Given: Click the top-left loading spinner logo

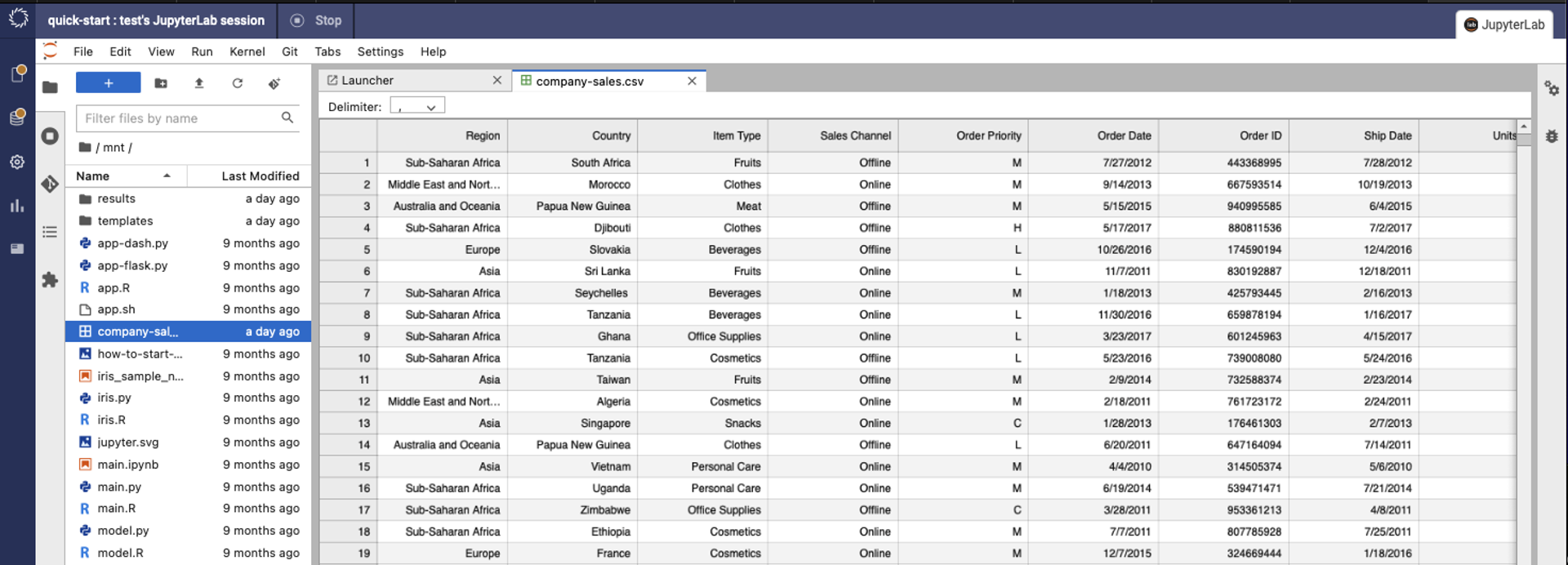Looking at the screenshot, I should 18,18.
